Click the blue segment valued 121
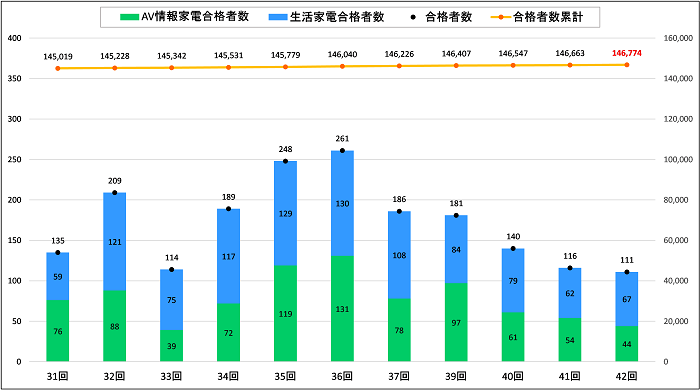This screenshot has width=700, height=390. pos(115,242)
